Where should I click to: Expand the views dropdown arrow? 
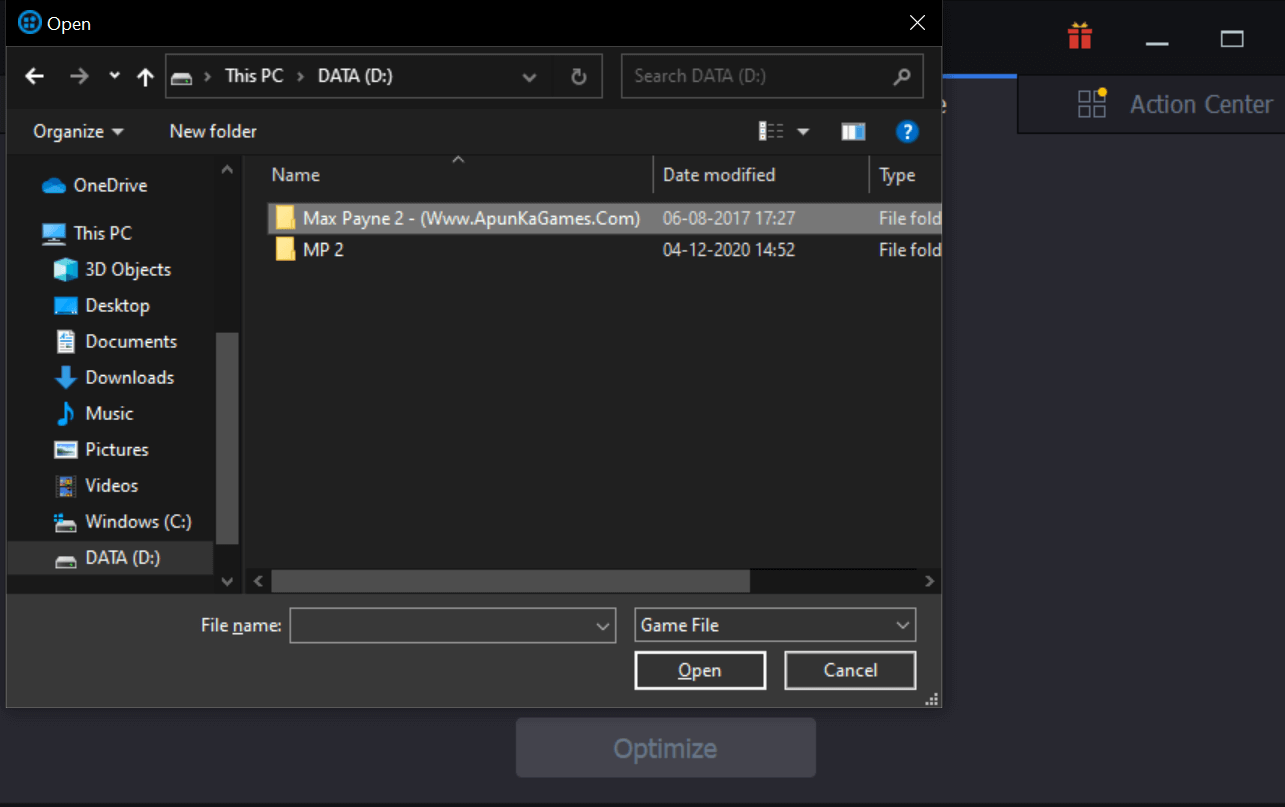803,131
